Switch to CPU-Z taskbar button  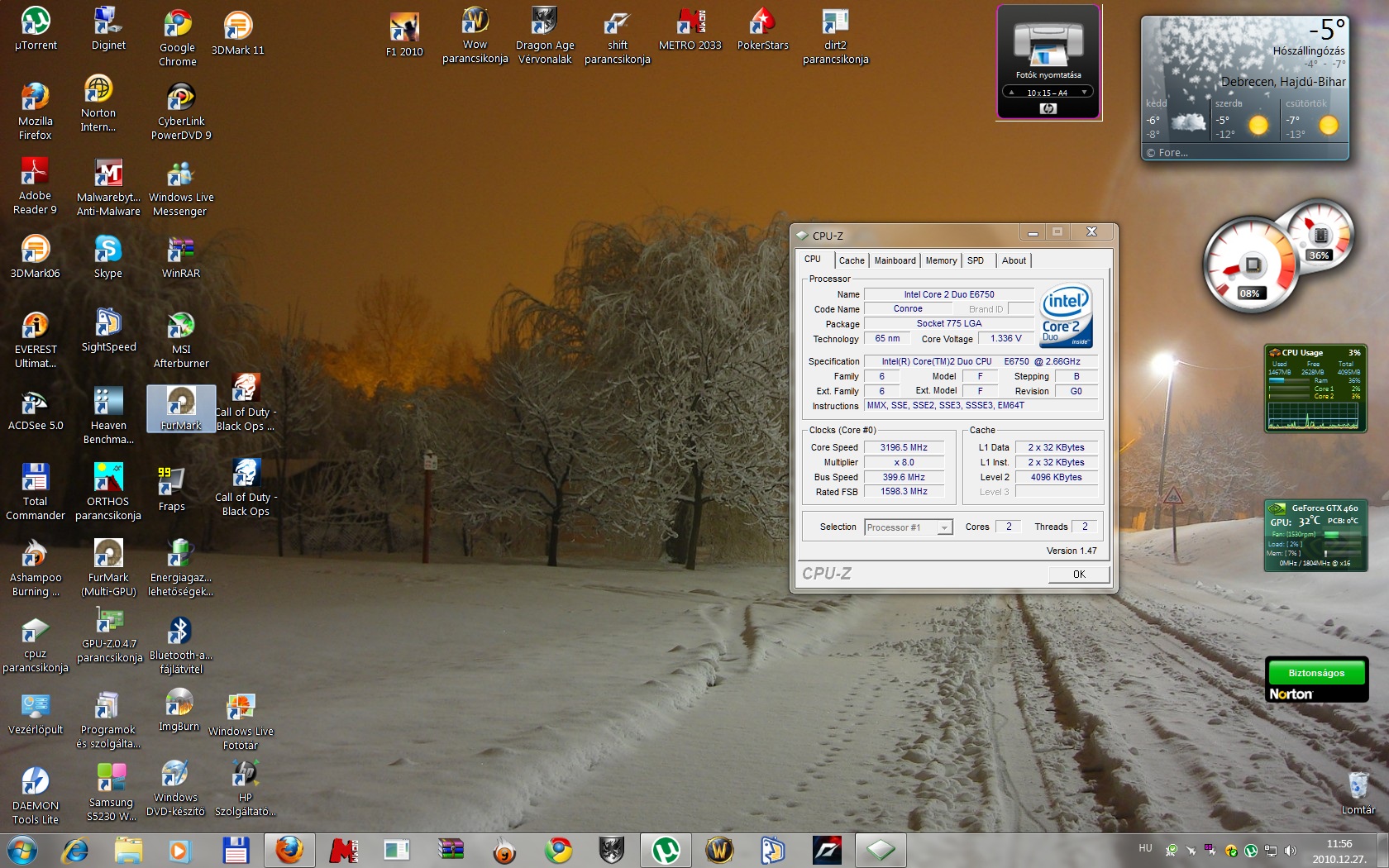[881, 850]
